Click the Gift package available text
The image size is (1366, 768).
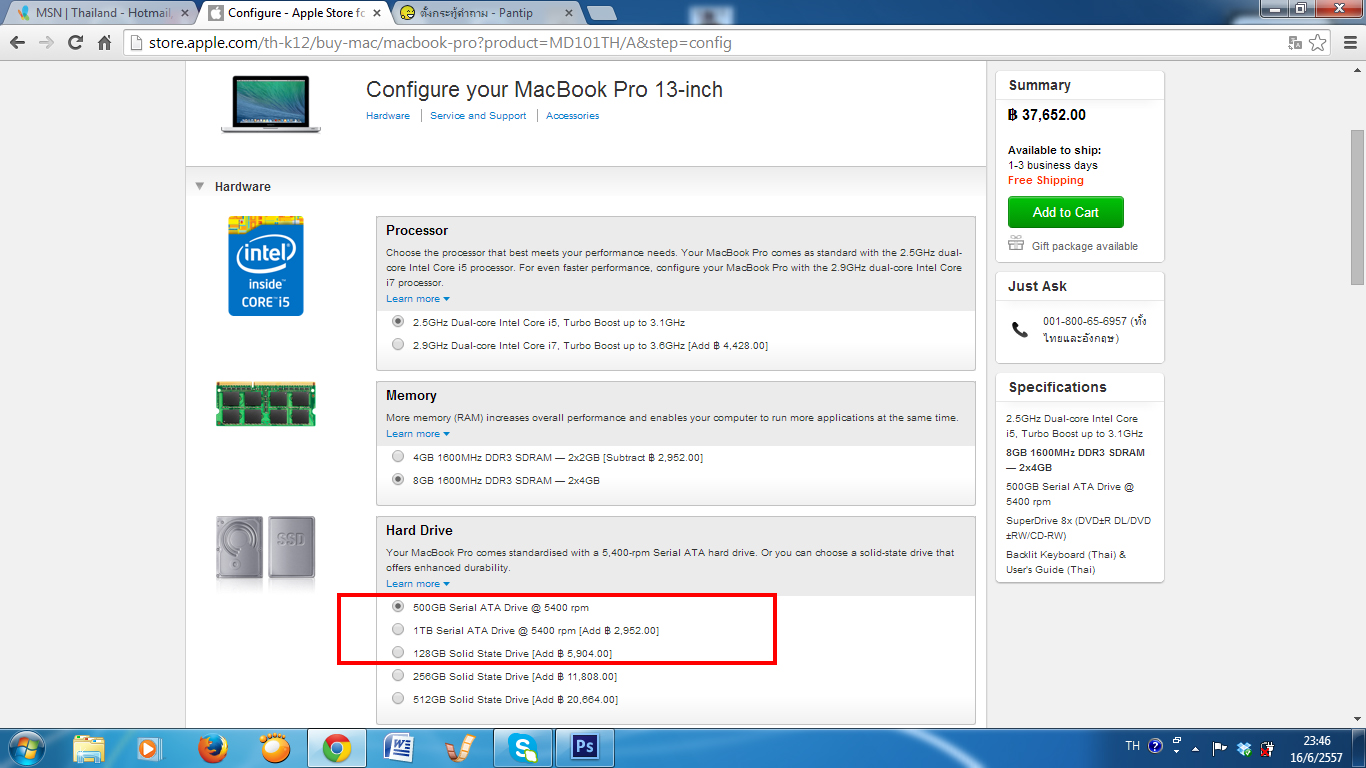click(1085, 246)
